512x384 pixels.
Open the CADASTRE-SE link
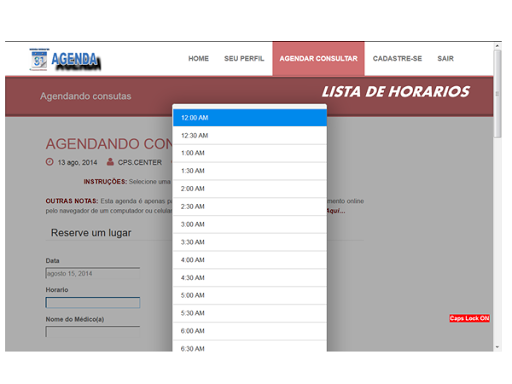(x=397, y=59)
